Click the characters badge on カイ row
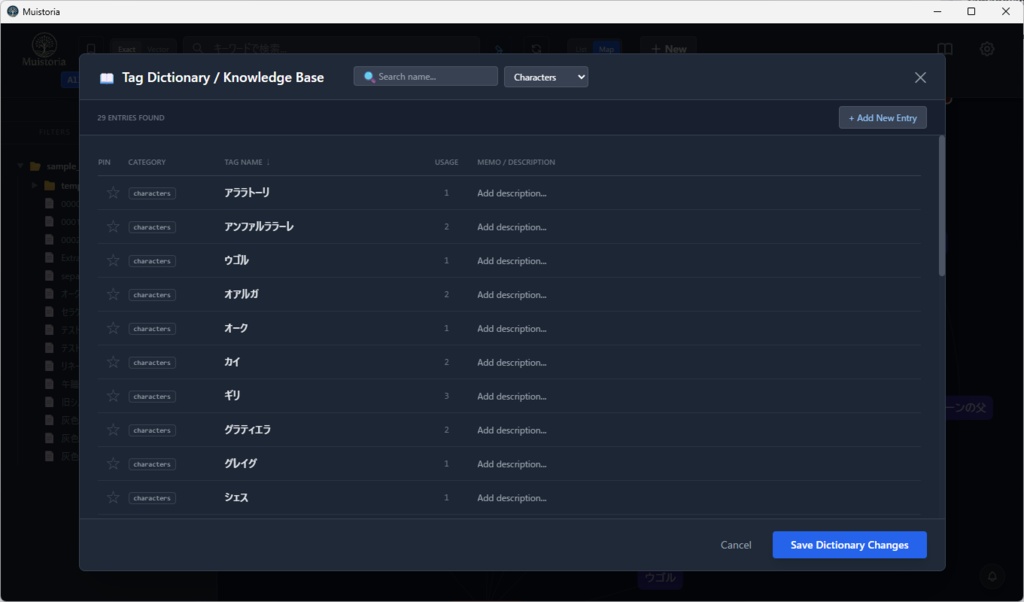 (x=152, y=362)
